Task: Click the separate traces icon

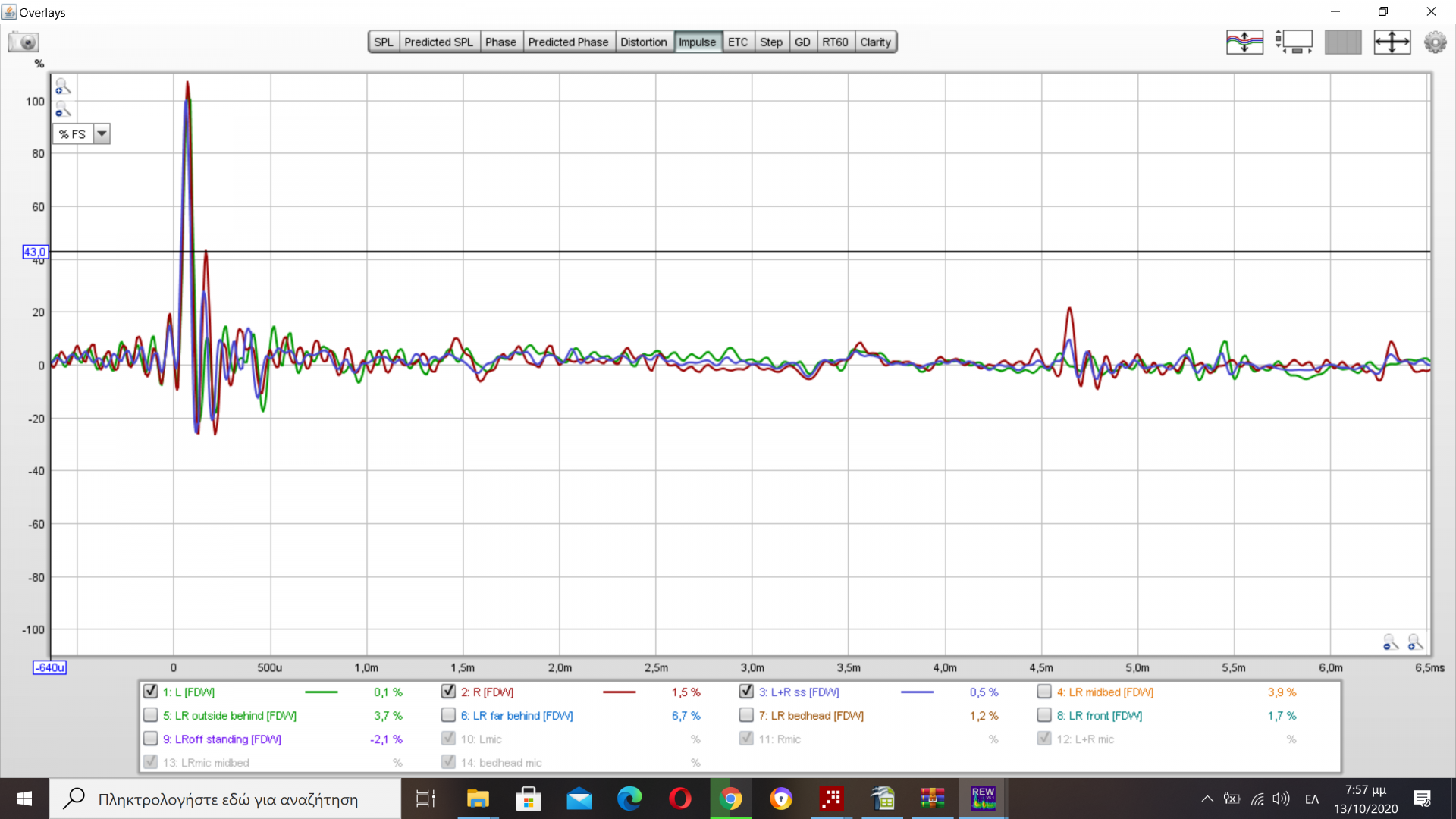Action: click(1244, 42)
